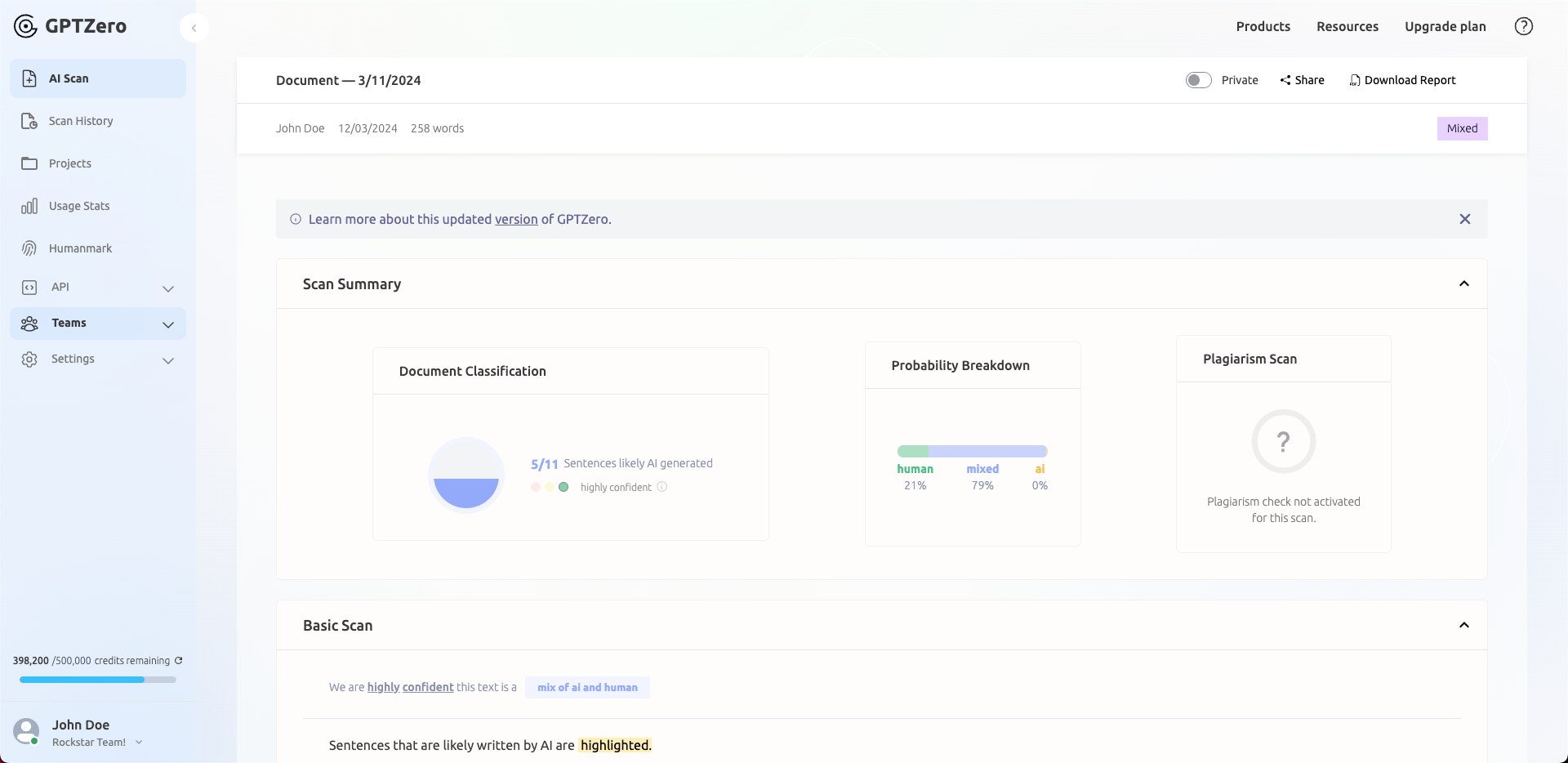Click the AI Scan document icon
Viewport: 1568px width, 763px height.
coord(29,78)
